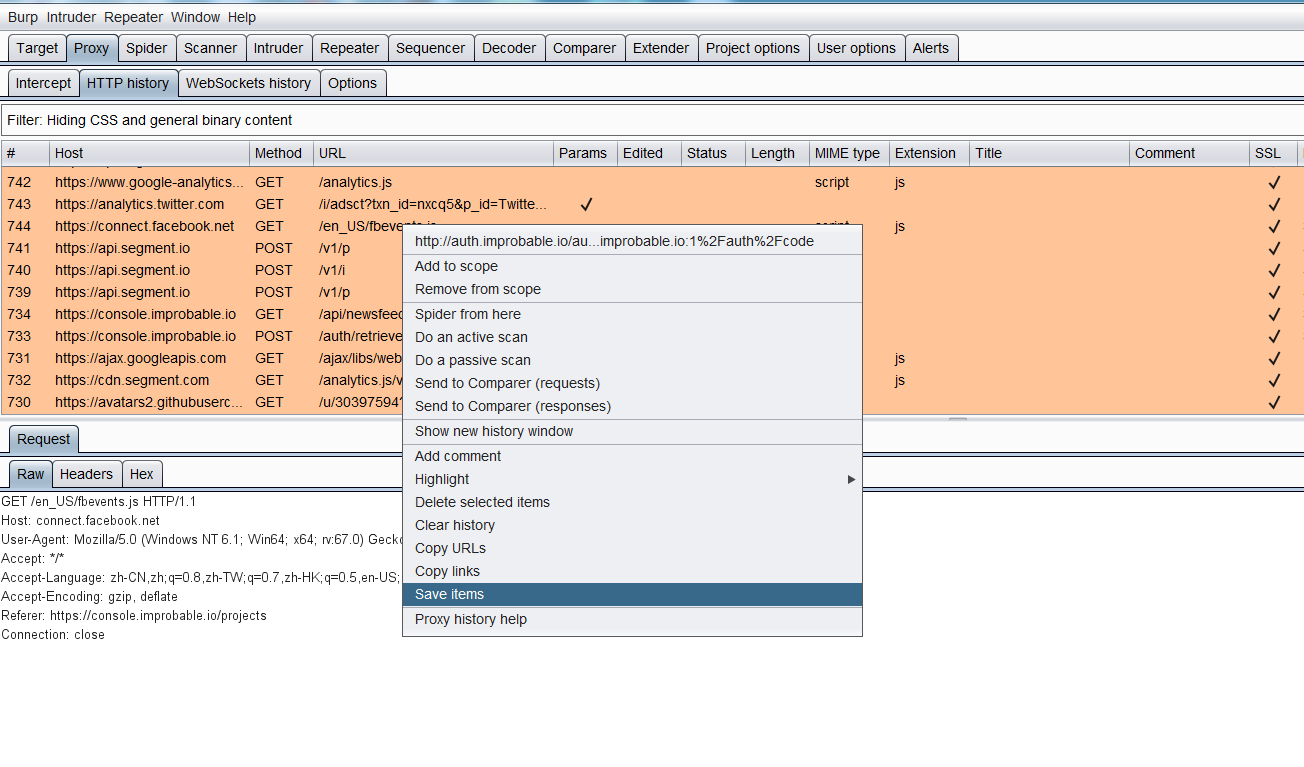Click the Referer header line in request
The image size is (1304, 767).
point(134,615)
